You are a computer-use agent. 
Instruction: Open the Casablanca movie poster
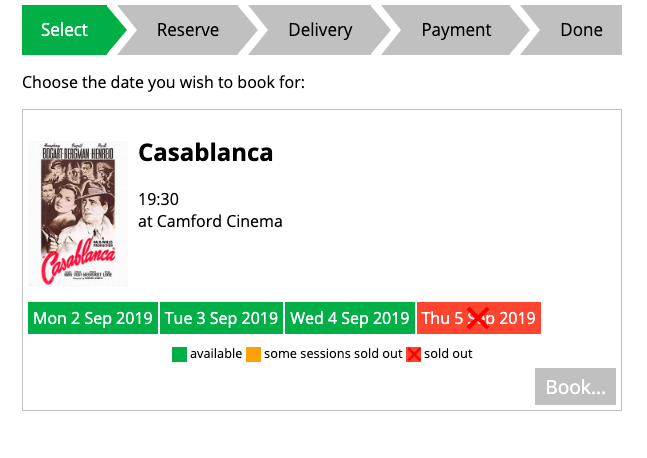pos(78,214)
